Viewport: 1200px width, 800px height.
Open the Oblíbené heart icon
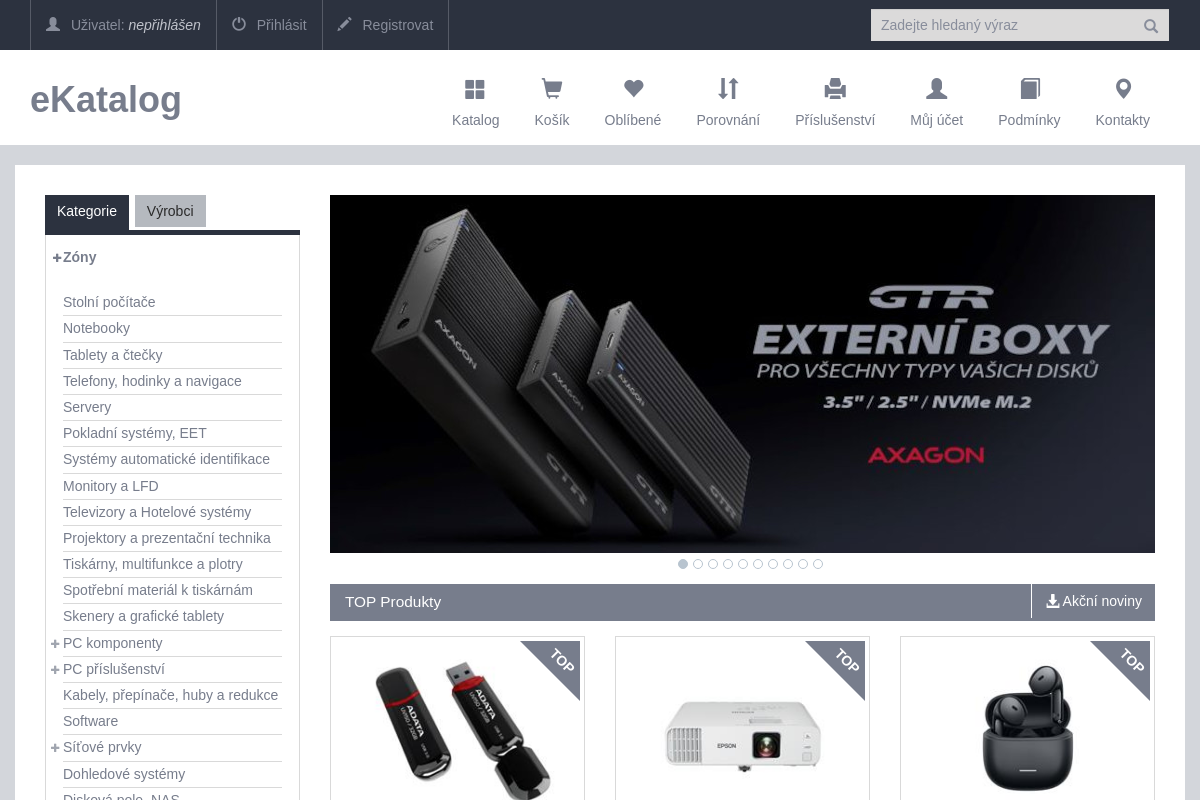point(633,89)
